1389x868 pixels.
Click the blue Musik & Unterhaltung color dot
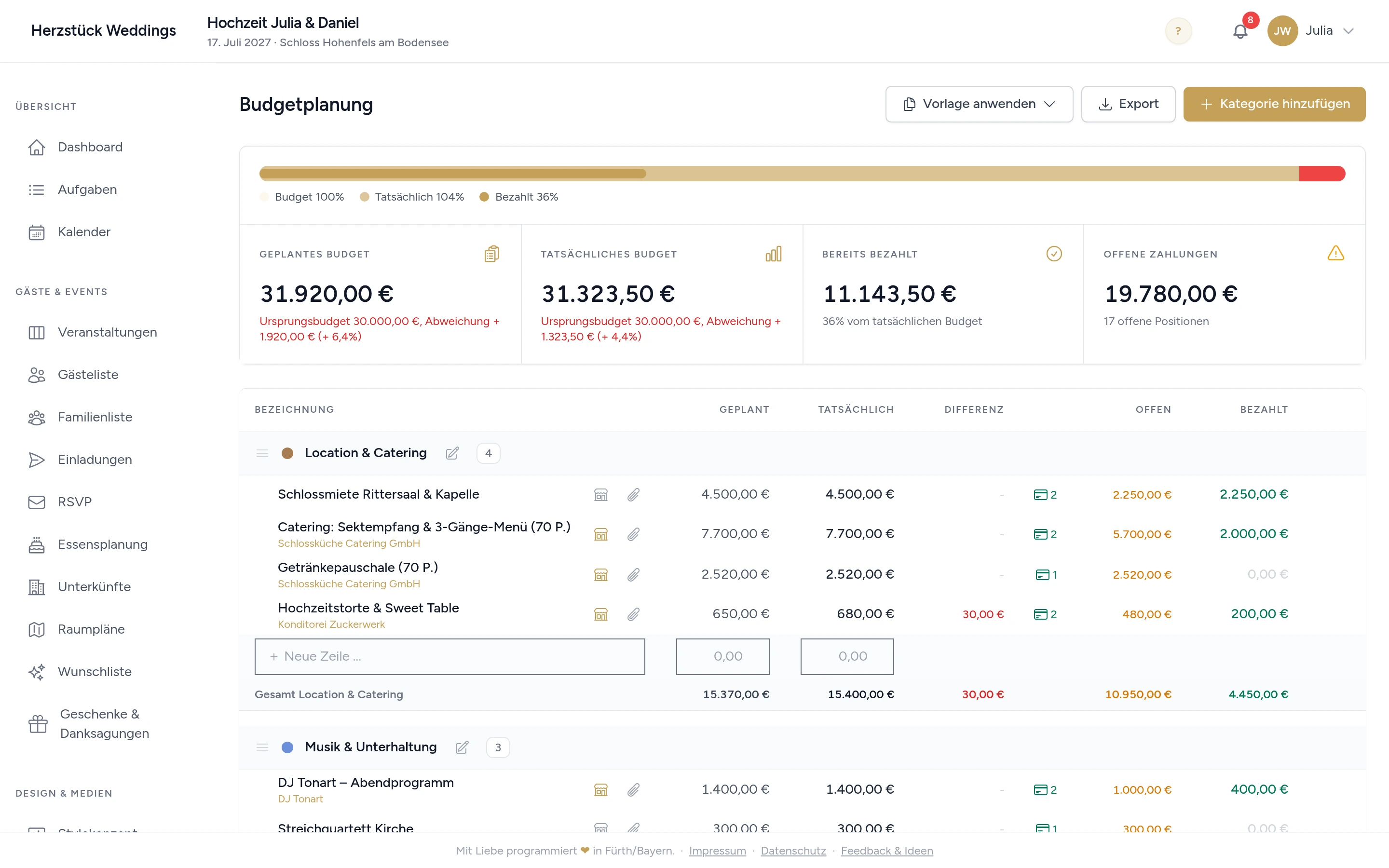(287, 747)
